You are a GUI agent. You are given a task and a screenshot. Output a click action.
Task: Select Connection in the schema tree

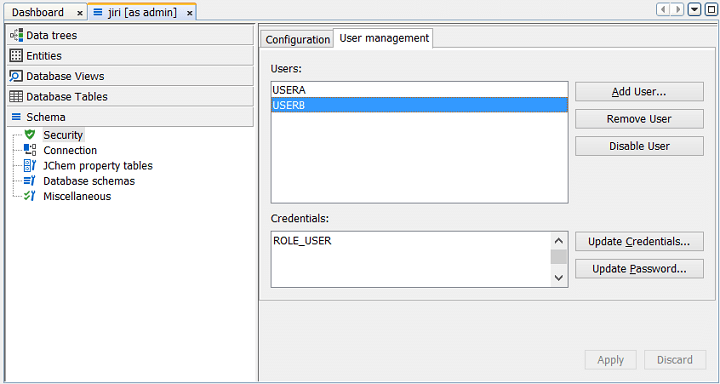70,150
